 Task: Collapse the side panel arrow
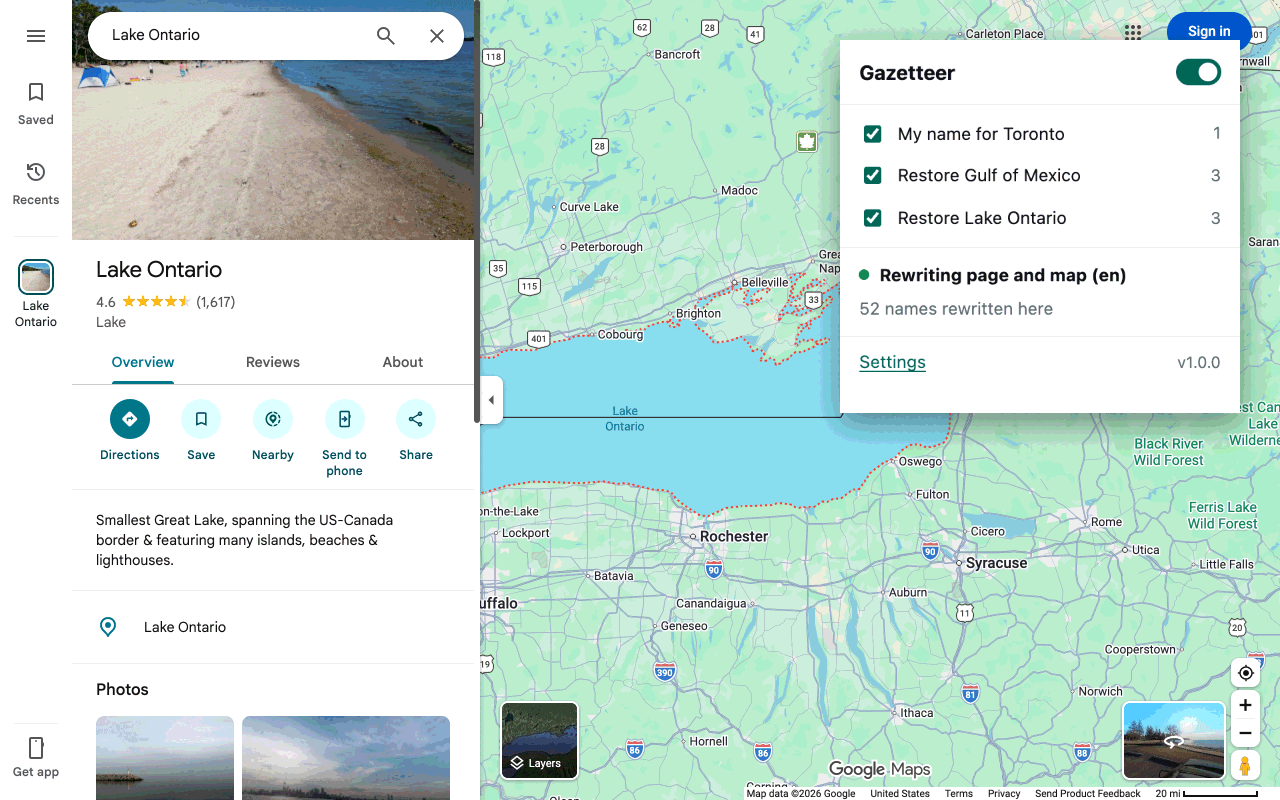pyautogui.click(x=491, y=400)
